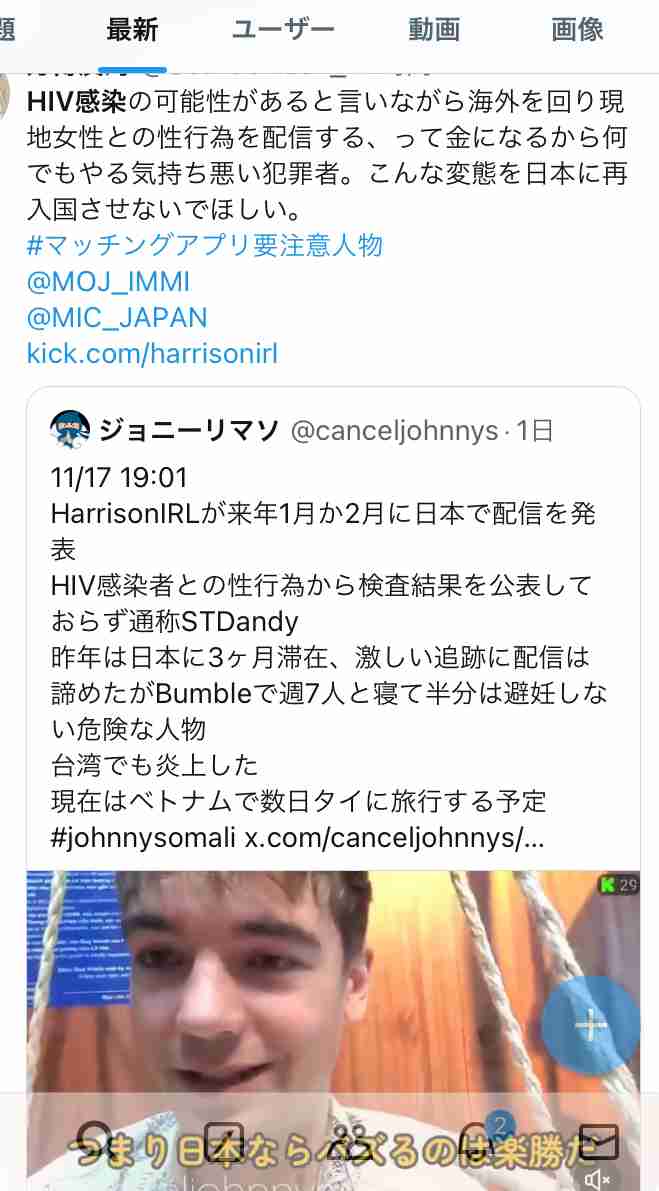Viewport: 659px width, 1191px height.
Task: Switch to the 動画 tab
Action: click(x=434, y=30)
